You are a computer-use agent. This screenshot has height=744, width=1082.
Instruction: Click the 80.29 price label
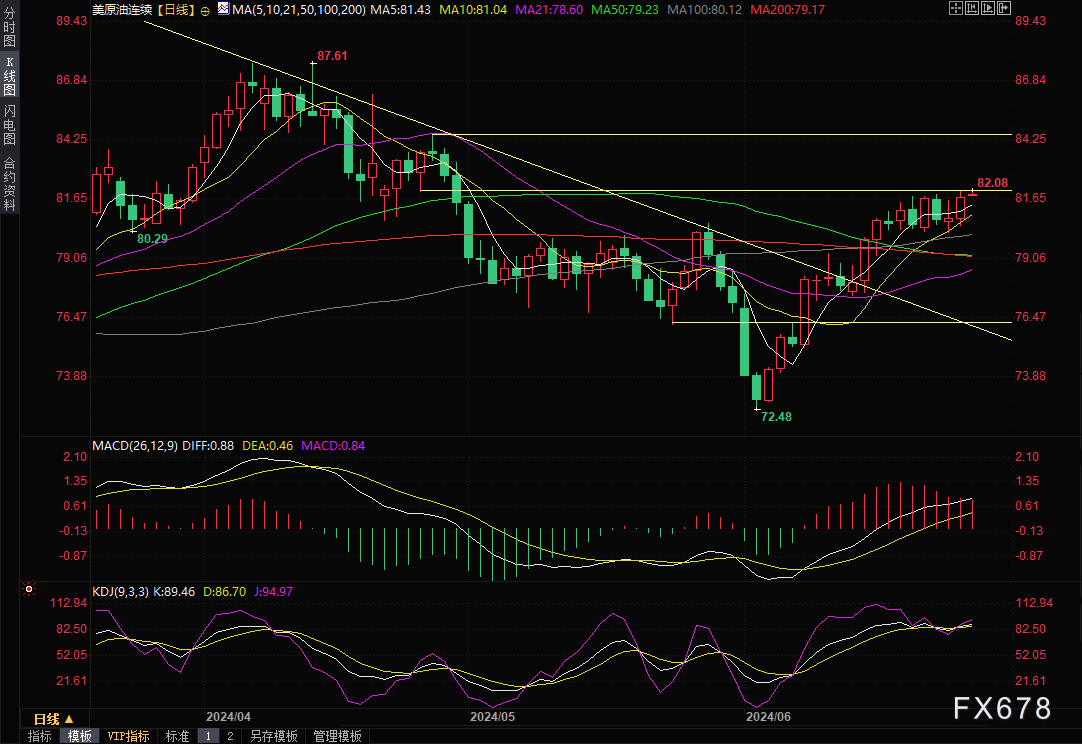152,239
